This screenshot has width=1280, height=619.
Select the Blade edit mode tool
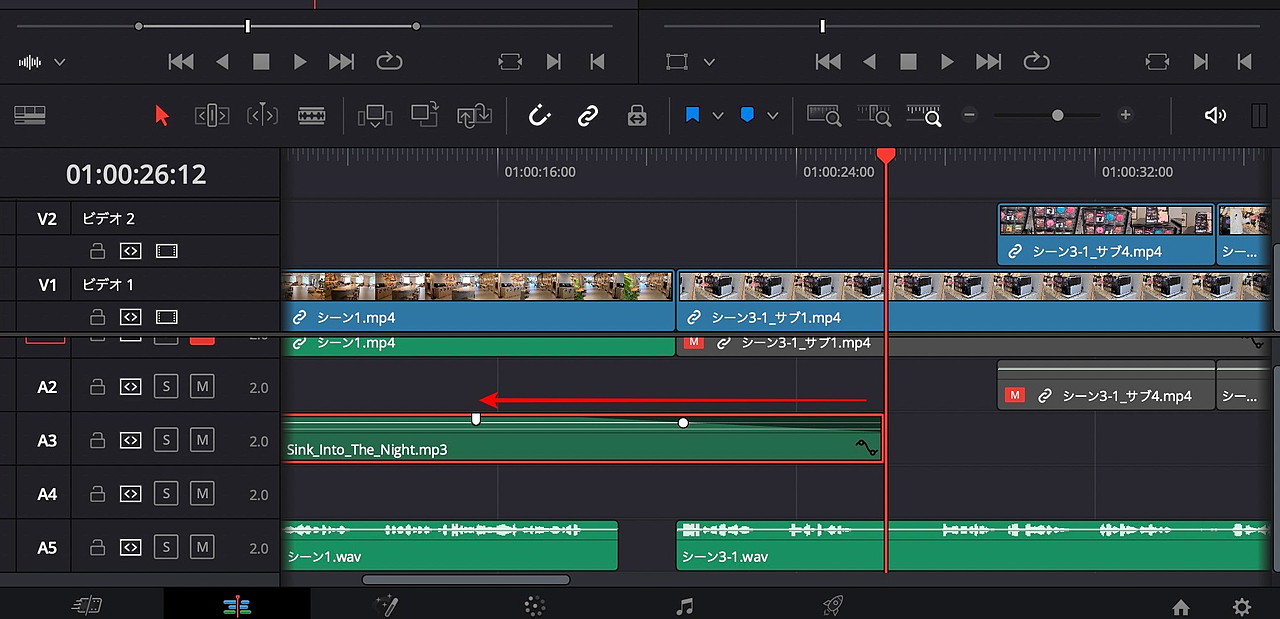[x=311, y=115]
